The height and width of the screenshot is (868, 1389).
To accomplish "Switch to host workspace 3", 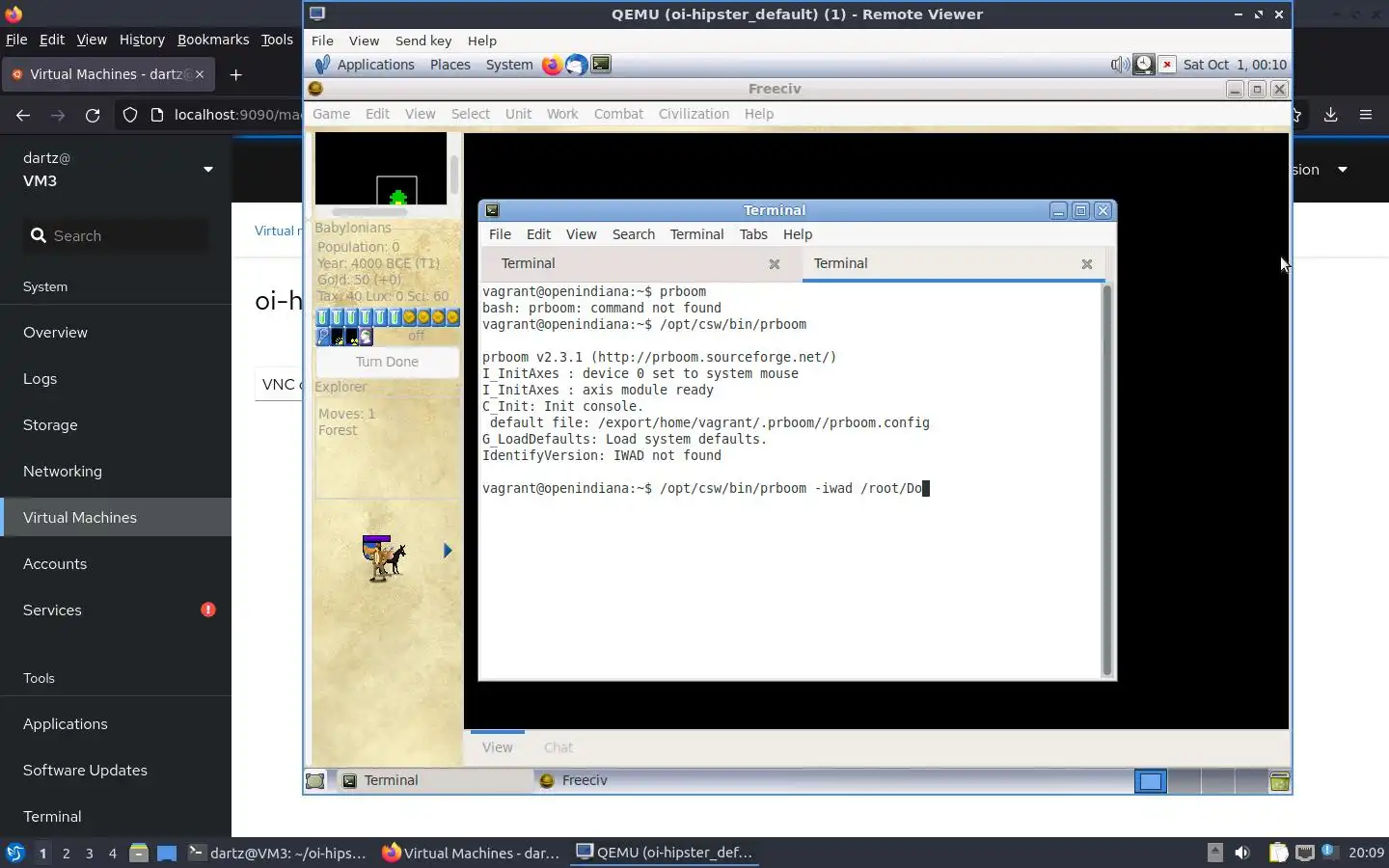I will 89,853.
